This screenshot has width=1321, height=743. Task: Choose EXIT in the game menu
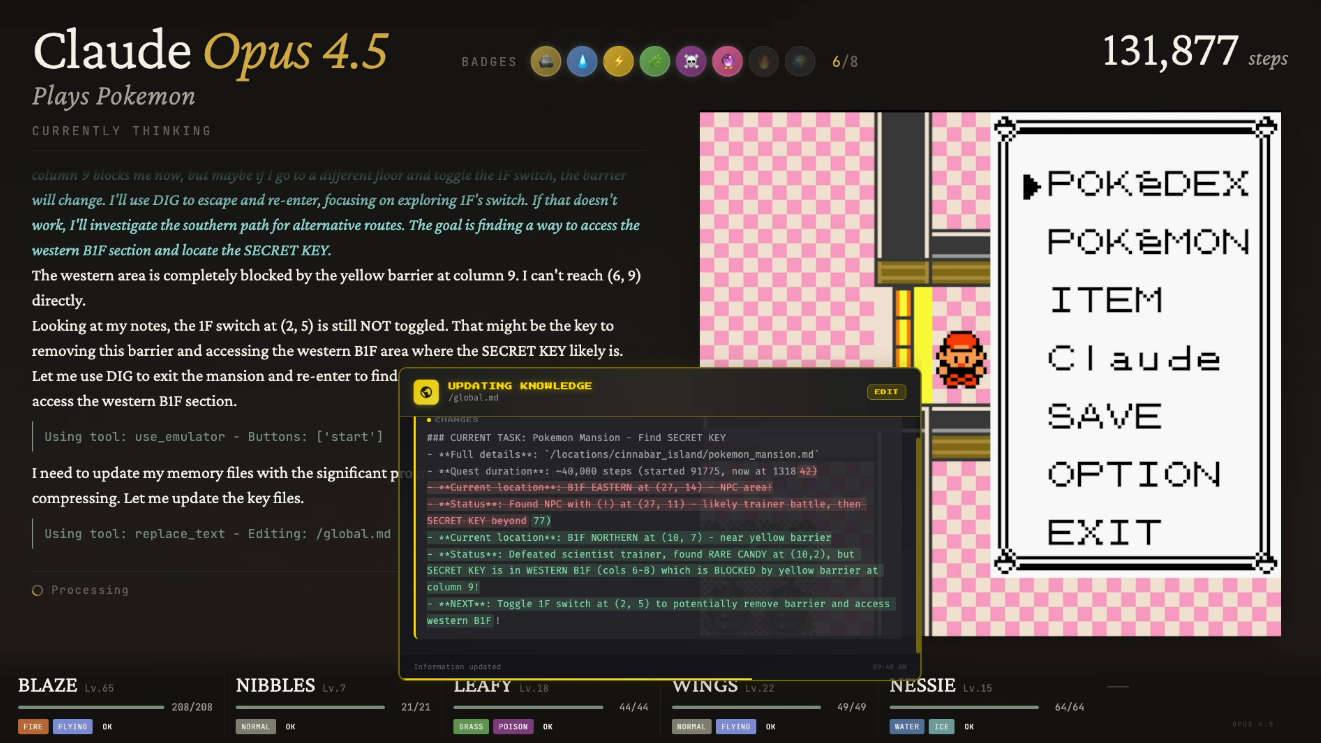tap(1105, 532)
